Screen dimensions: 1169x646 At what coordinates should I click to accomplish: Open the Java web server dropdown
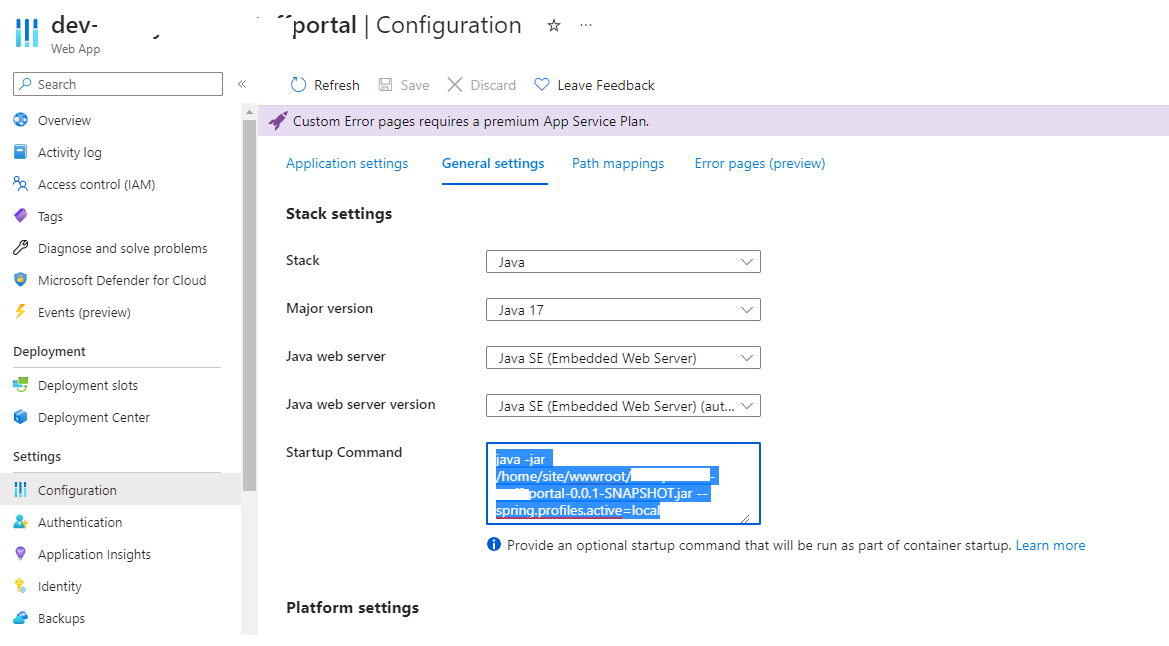pos(623,358)
